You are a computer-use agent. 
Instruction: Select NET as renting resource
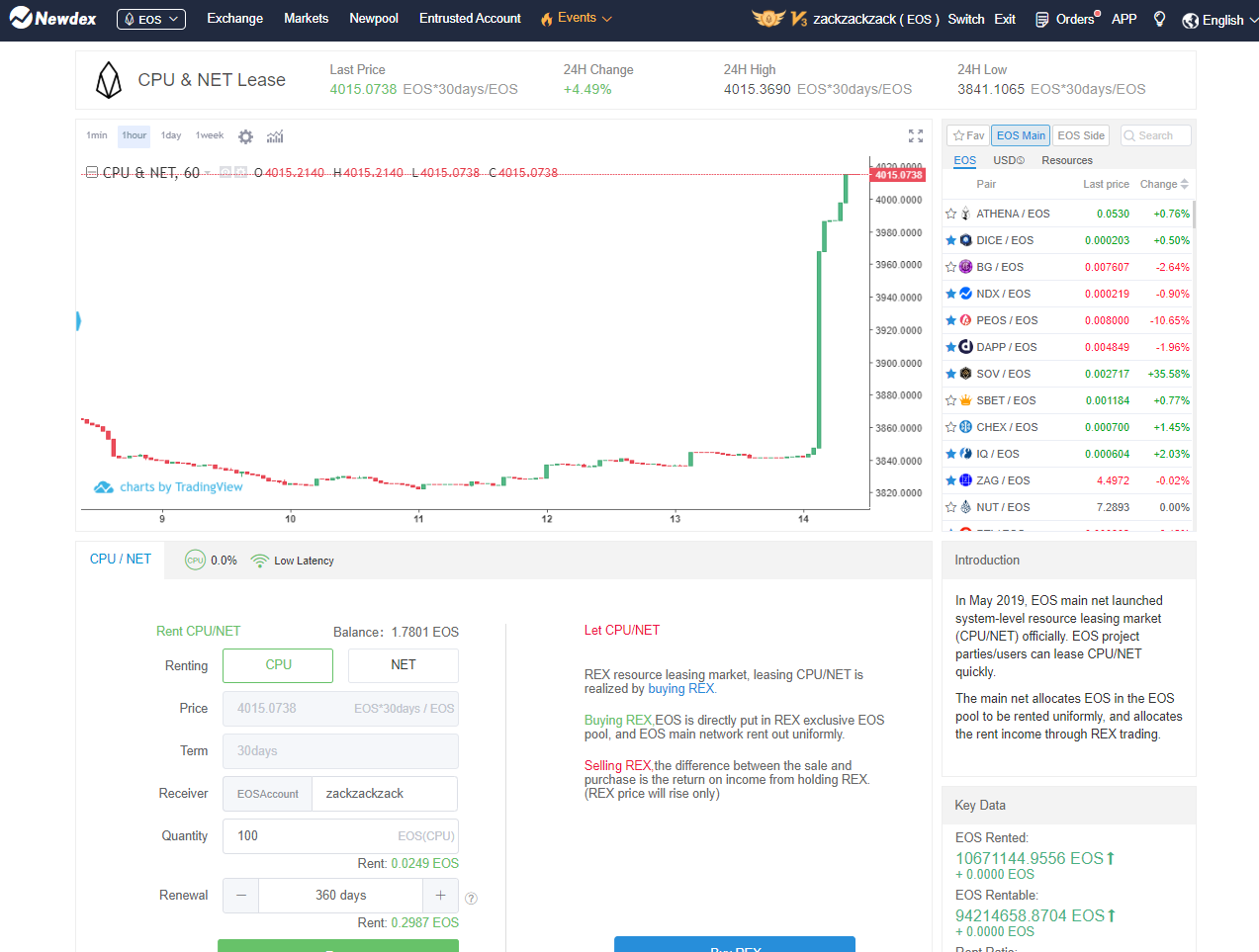click(403, 665)
